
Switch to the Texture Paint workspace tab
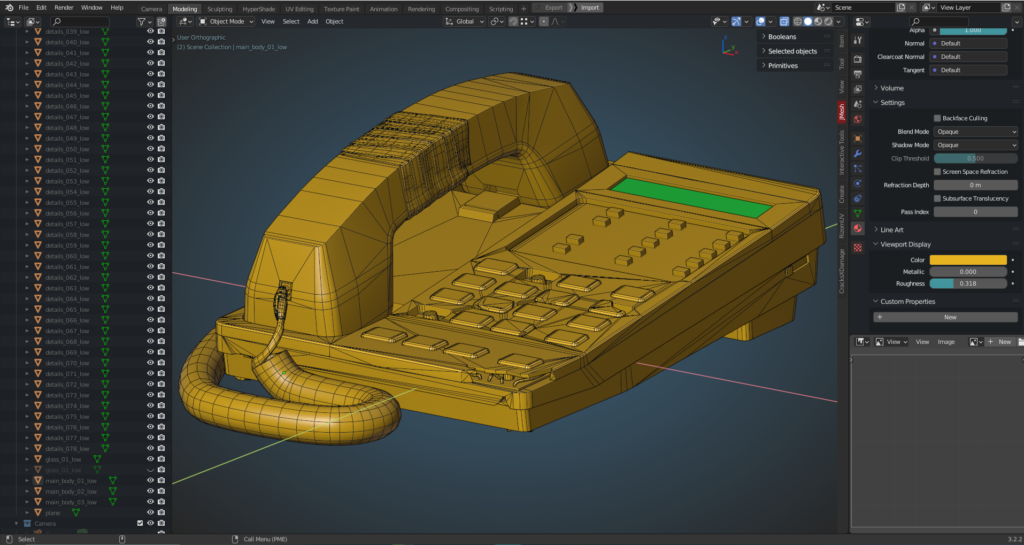342,9
